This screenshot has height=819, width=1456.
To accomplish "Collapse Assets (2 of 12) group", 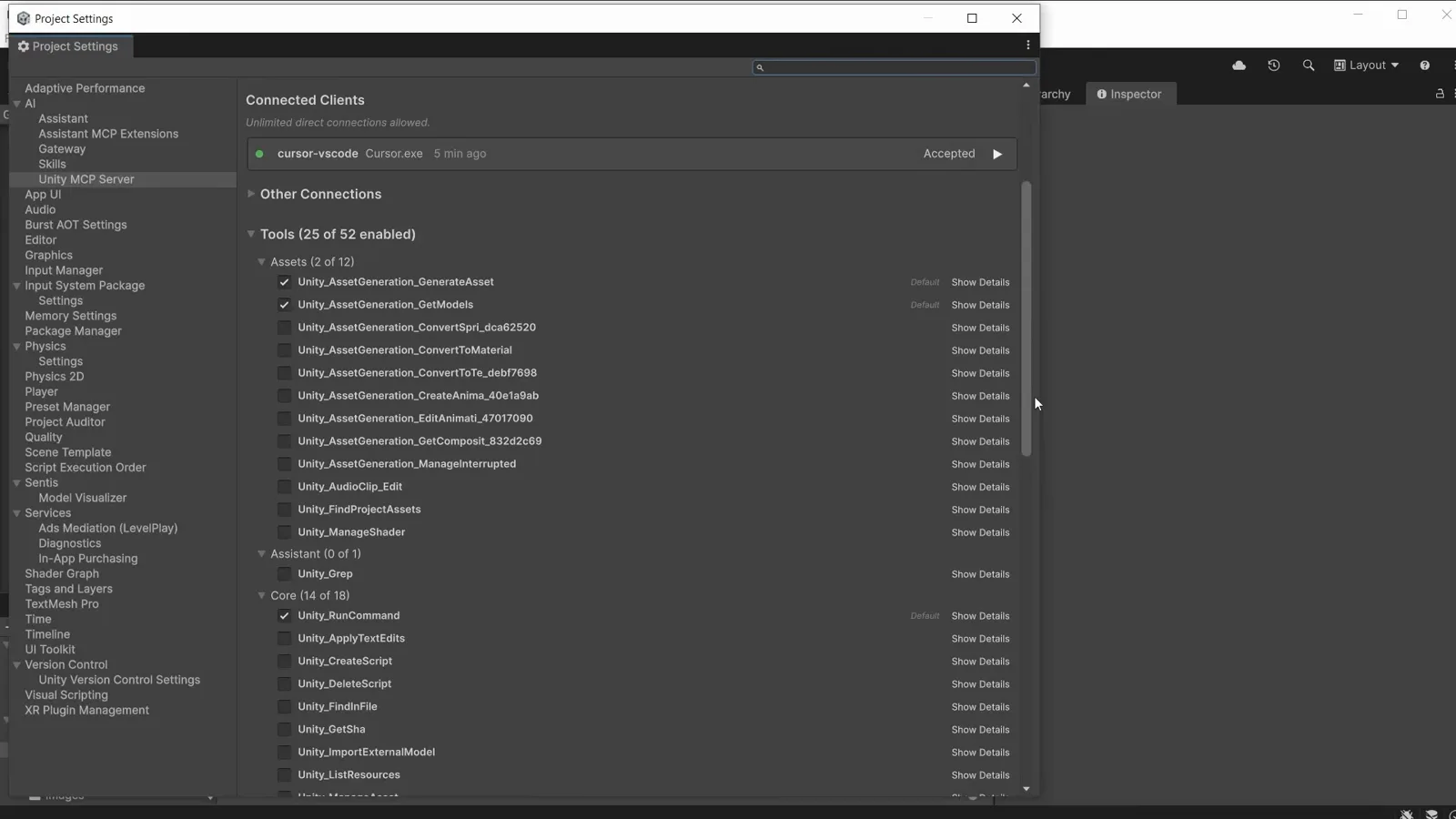I will click(261, 262).
